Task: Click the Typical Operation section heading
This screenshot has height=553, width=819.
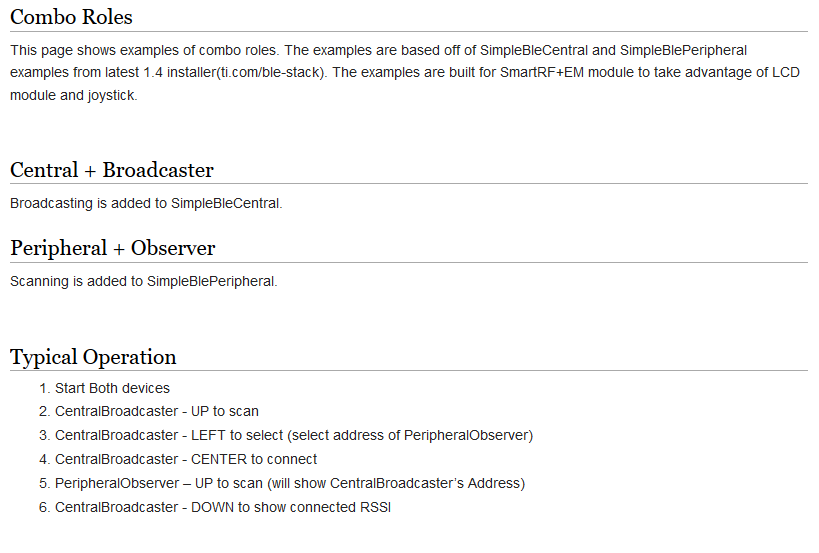Action: [93, 357]
